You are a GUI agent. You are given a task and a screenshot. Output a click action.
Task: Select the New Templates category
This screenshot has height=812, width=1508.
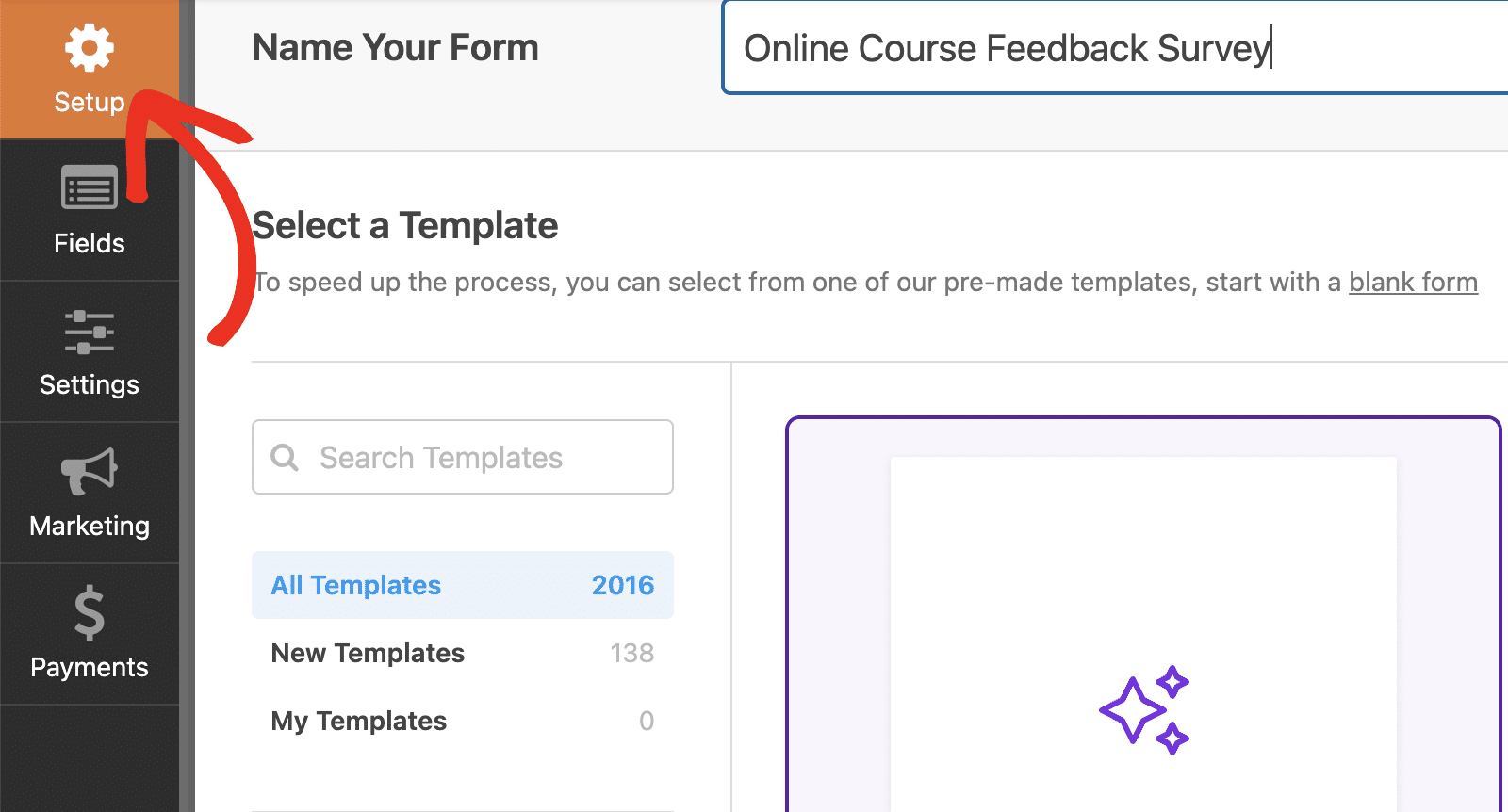point(368,653)
